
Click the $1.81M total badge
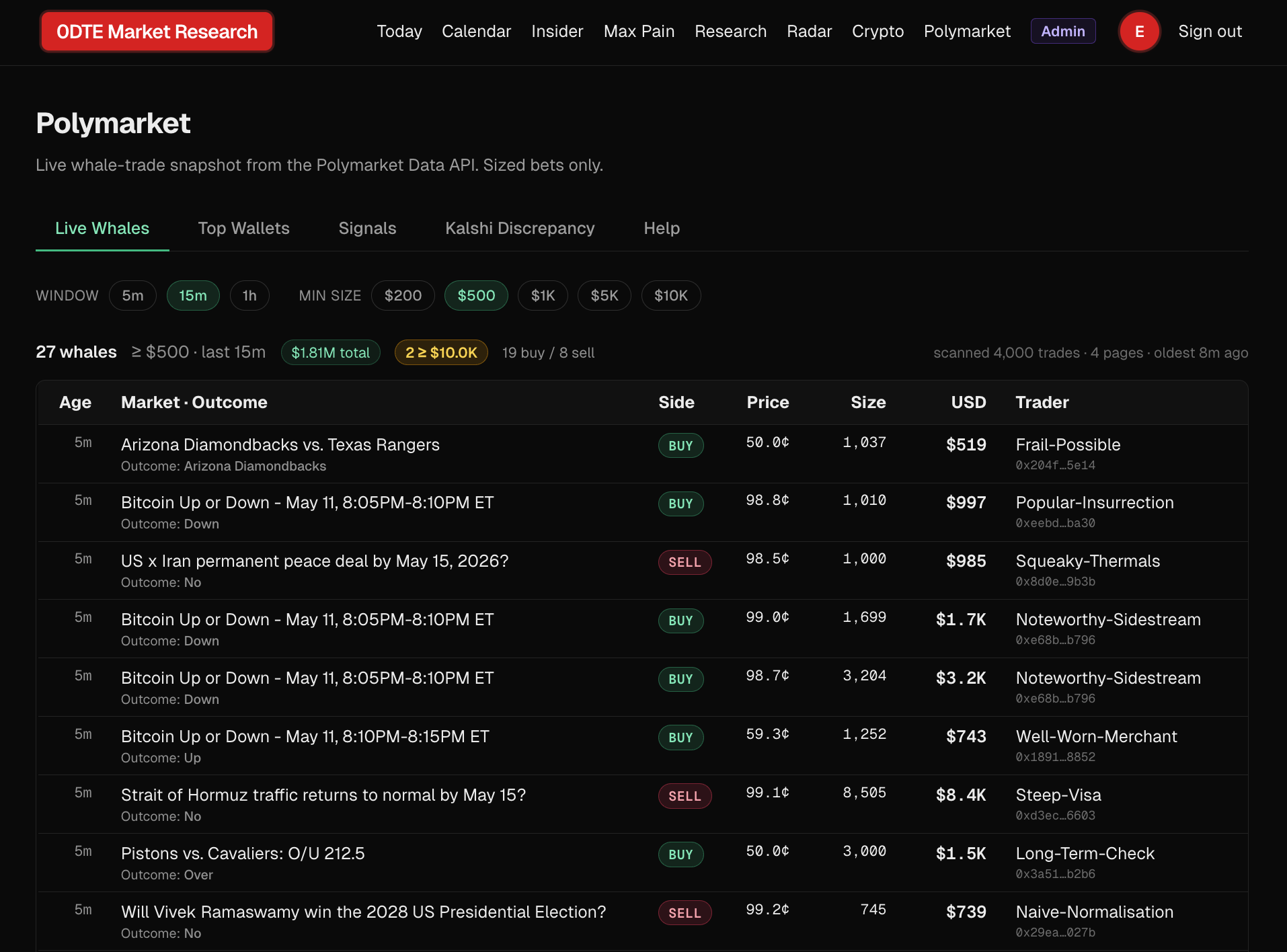coord(330,352)
